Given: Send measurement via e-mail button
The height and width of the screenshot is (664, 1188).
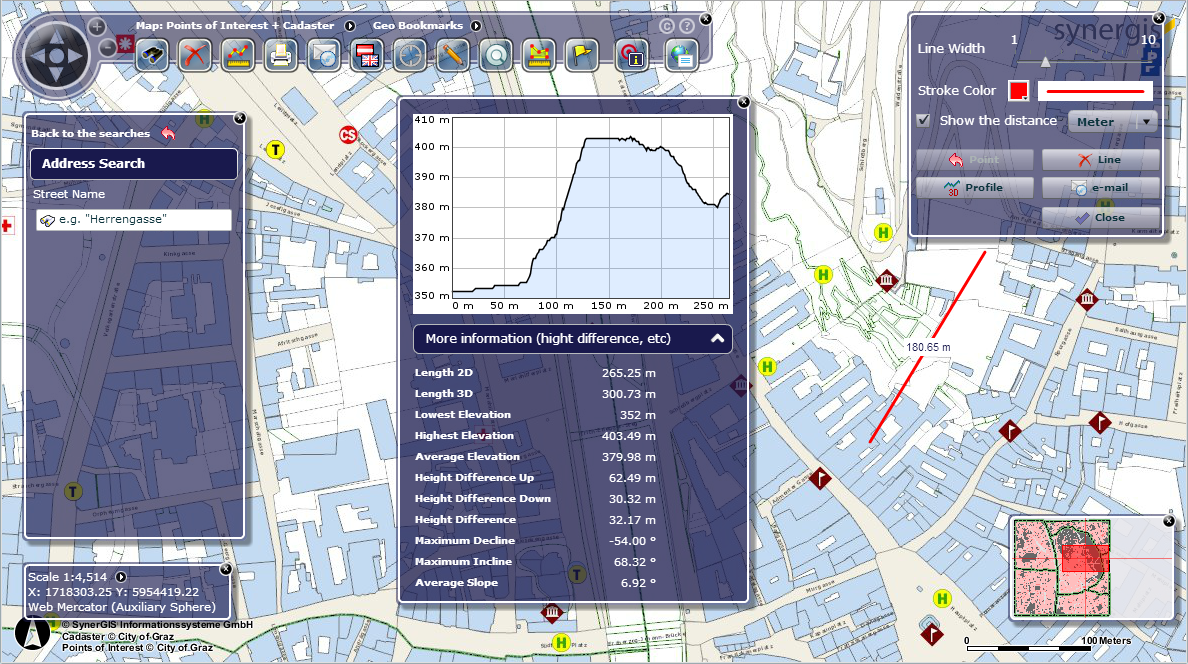Looking at the screenshot, I should pyautogui.click(x=1100, y=187).
